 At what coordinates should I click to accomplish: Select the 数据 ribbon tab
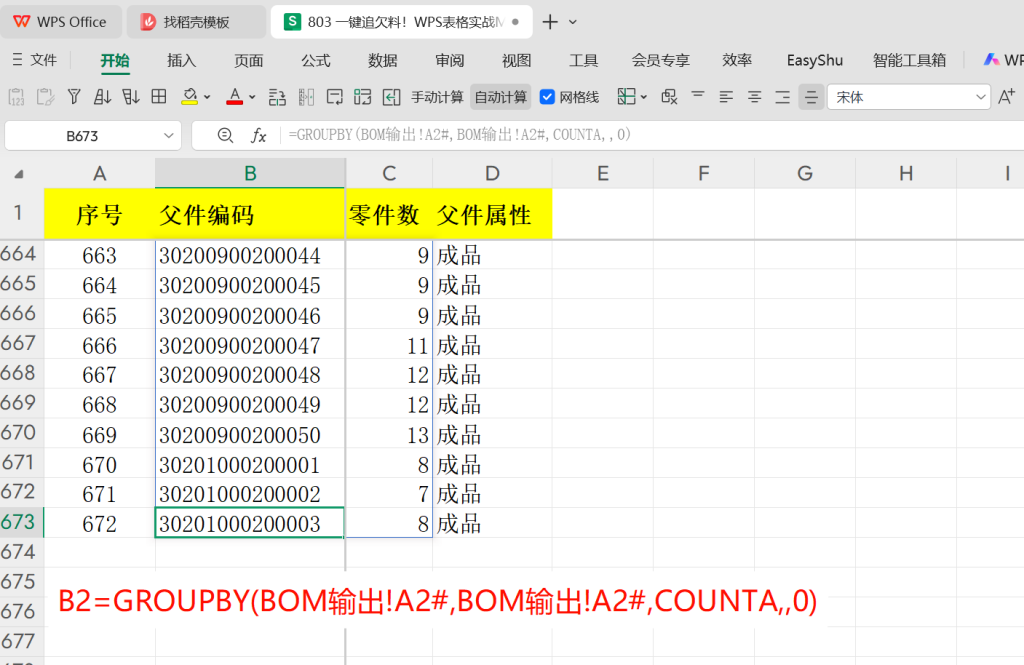click(383, 61)
